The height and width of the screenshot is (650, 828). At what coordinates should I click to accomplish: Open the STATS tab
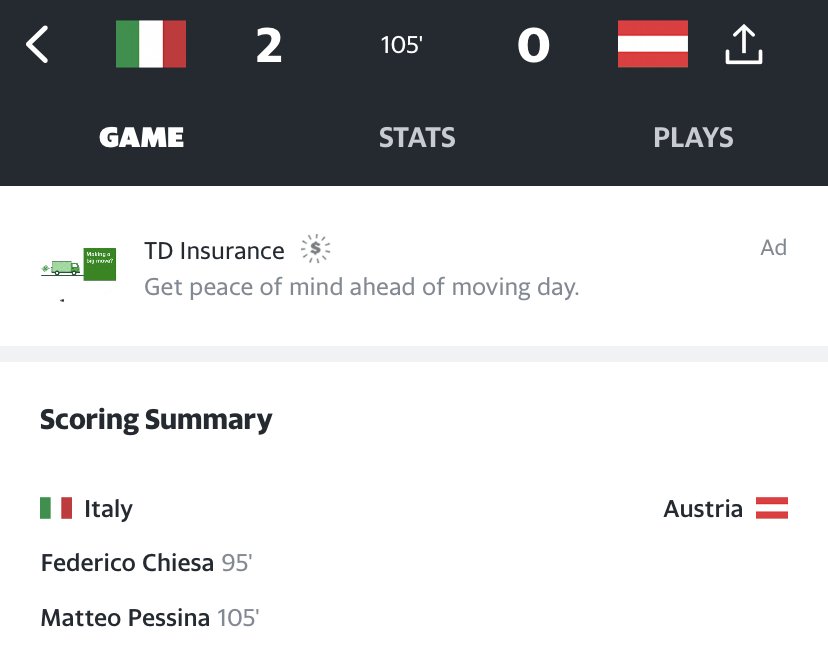(417, 138)
